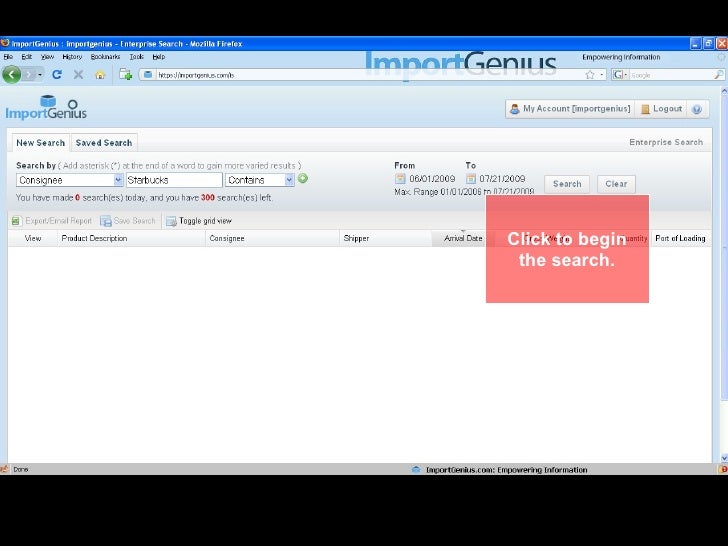
Task: Click the Enterprise Search label
Action: pos(666,143)
